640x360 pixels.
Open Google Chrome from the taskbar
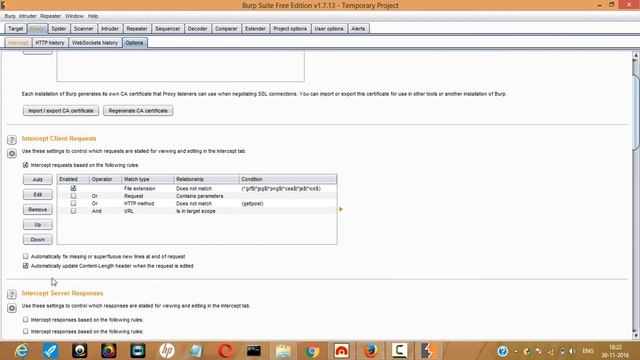tap(312, 351)
